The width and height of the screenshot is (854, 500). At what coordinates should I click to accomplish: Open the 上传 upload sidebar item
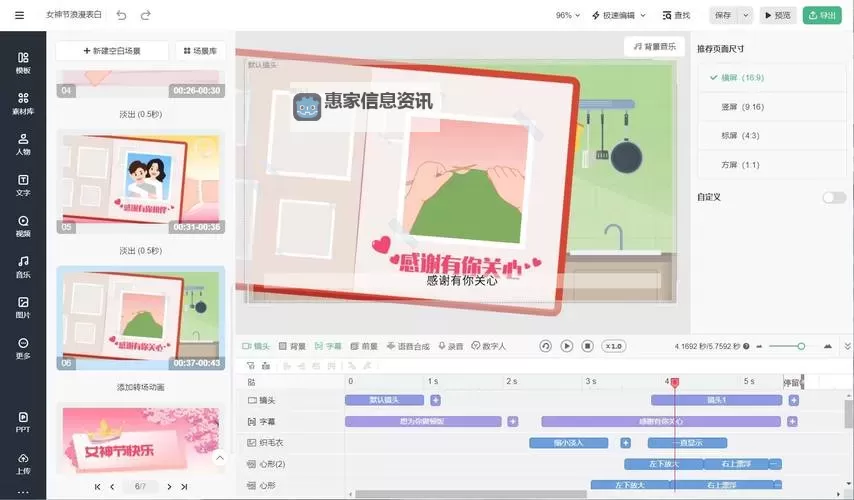(23, 463)
